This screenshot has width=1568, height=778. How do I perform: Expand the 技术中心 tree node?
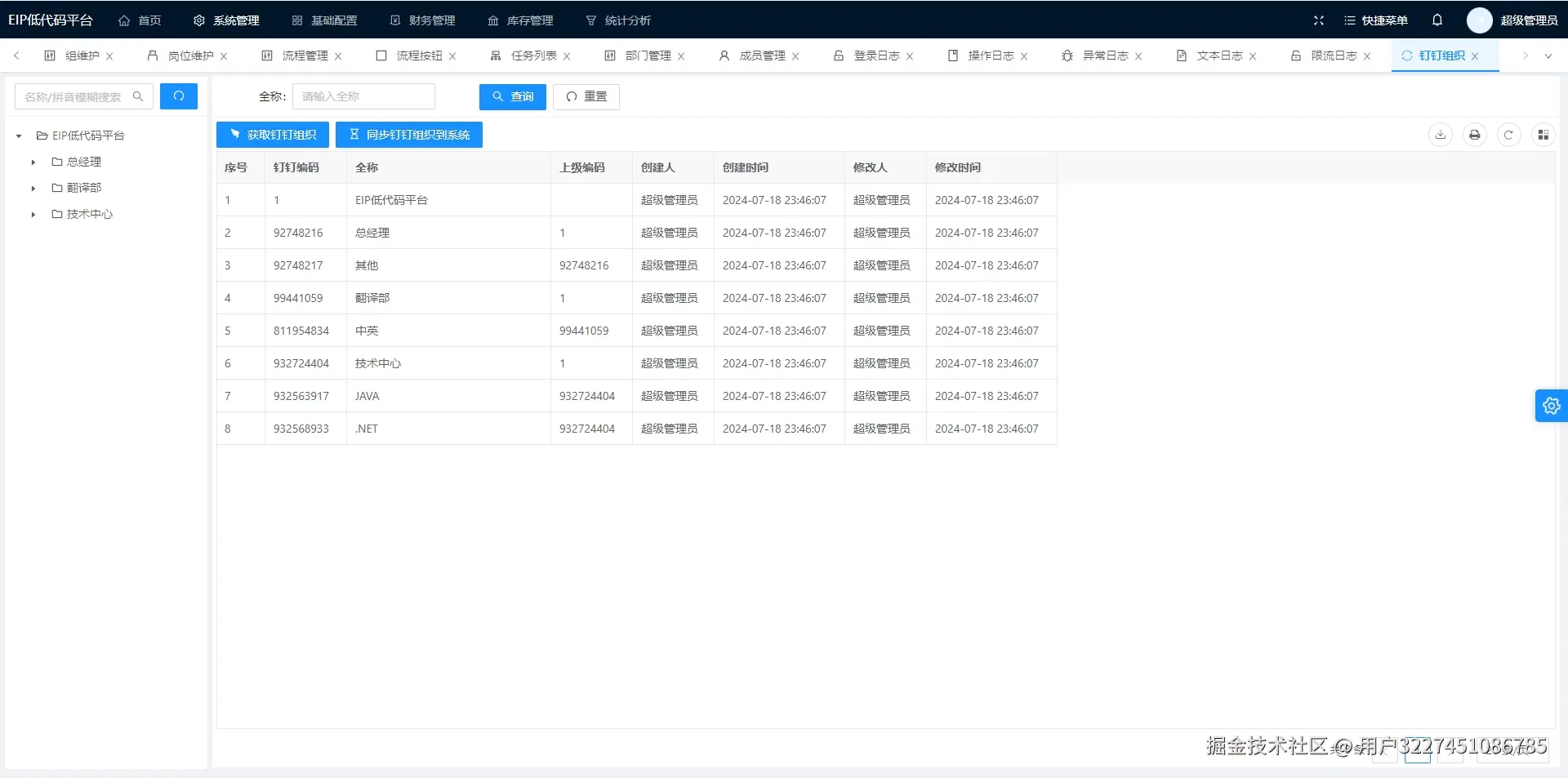point(33,215)
